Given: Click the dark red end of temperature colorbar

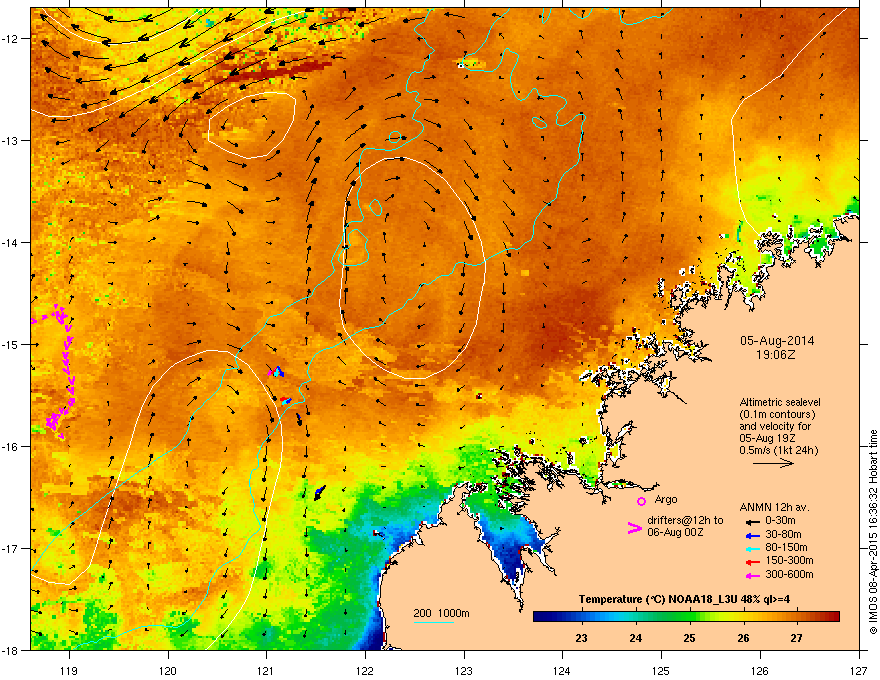Looking at the screenshot, I should [833, 617].
